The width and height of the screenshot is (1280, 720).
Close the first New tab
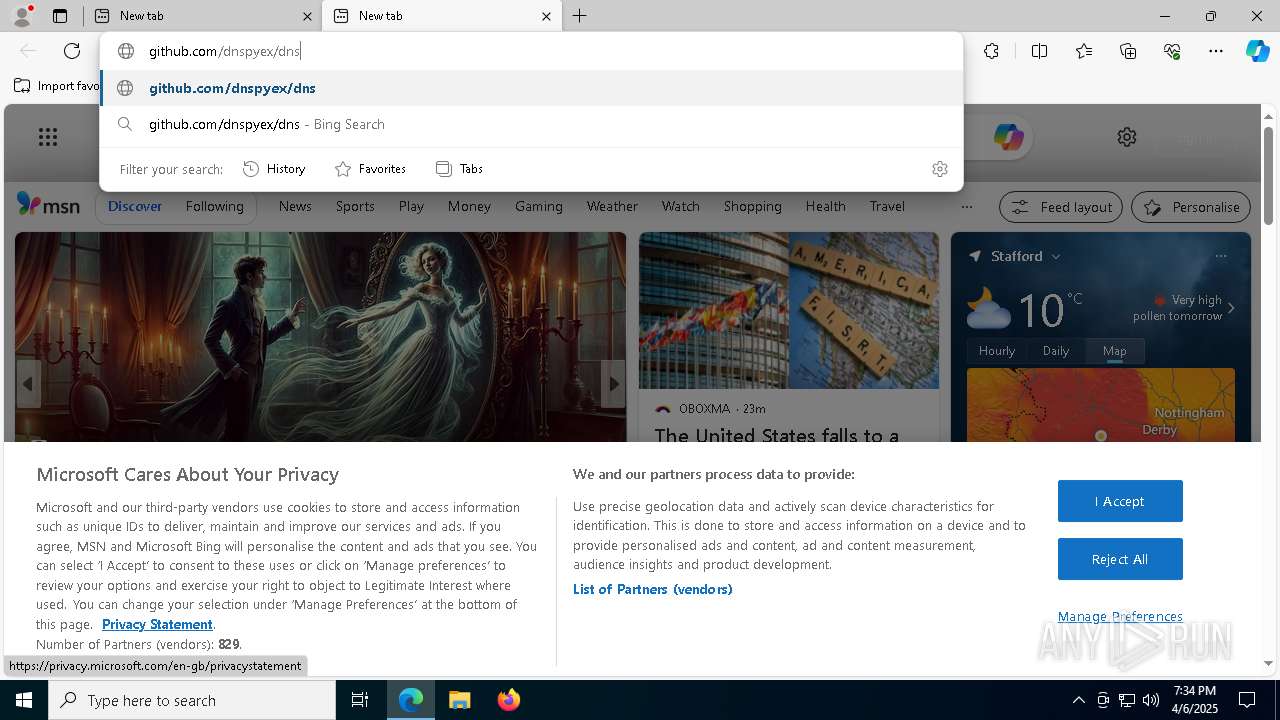coord(307,16)
